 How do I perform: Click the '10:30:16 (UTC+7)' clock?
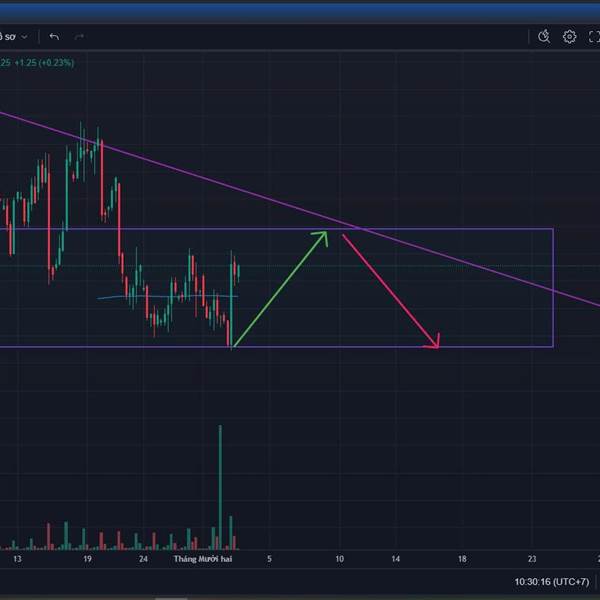pyautogui.click(x=551, y=582)
